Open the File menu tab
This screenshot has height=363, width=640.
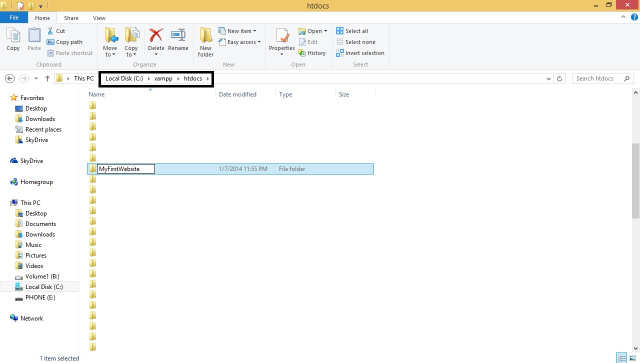pyautogui.click(x=14, y=18)
